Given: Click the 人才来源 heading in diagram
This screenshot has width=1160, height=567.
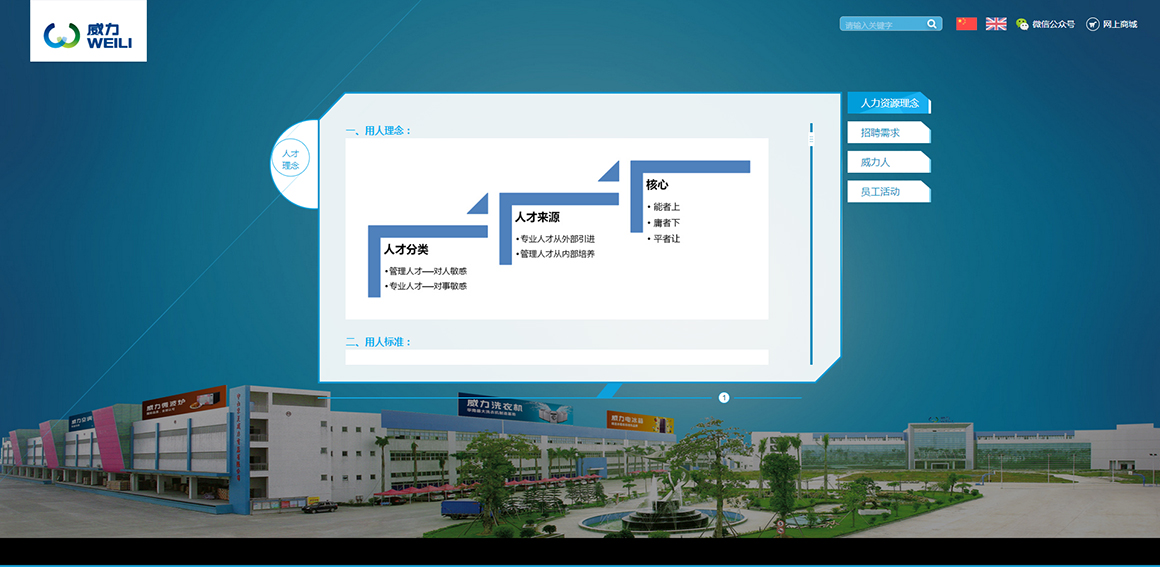Looking at the screenshot, I should 538,218.
